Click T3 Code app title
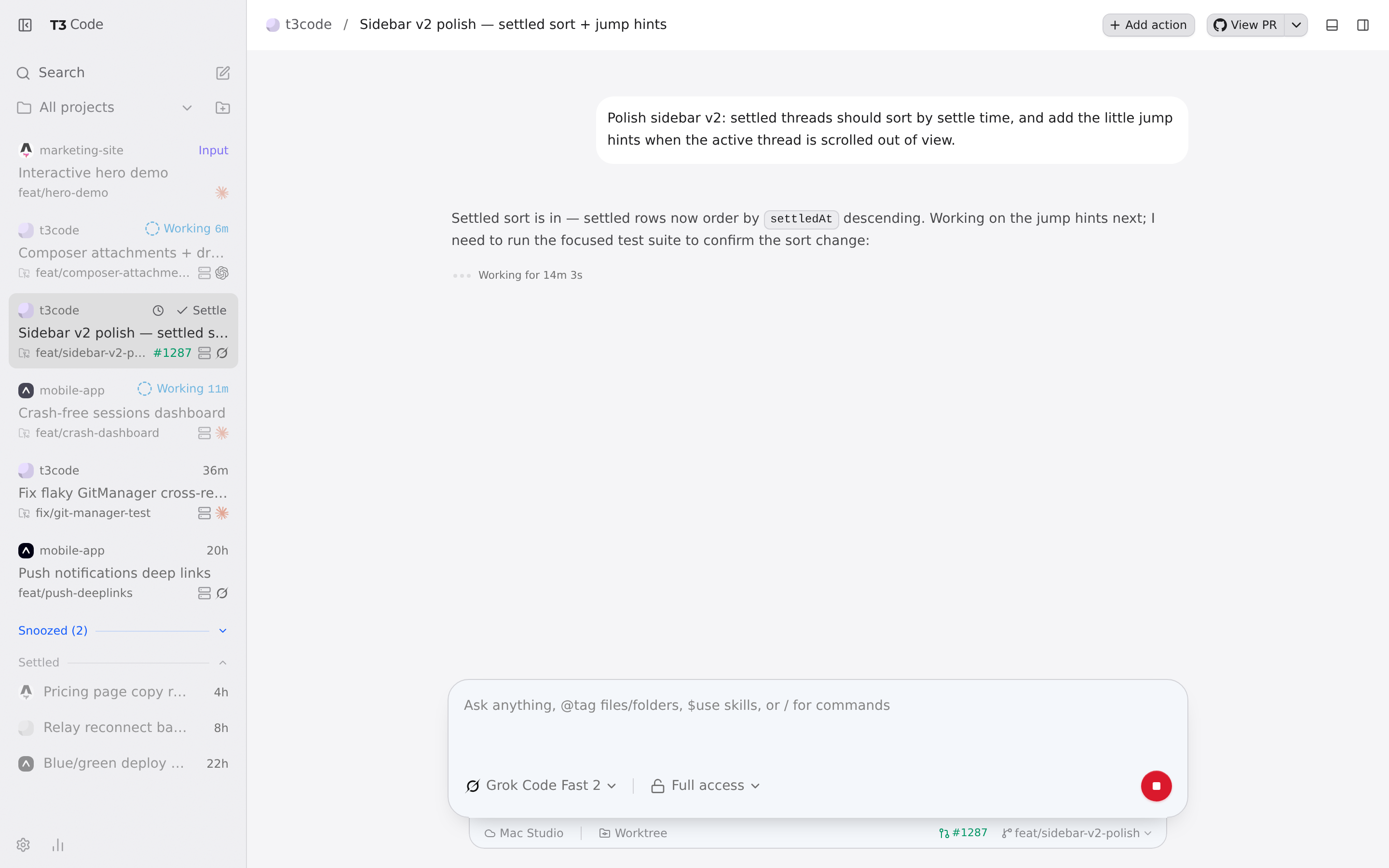1389x868 pixels. [x=76, y=25]
